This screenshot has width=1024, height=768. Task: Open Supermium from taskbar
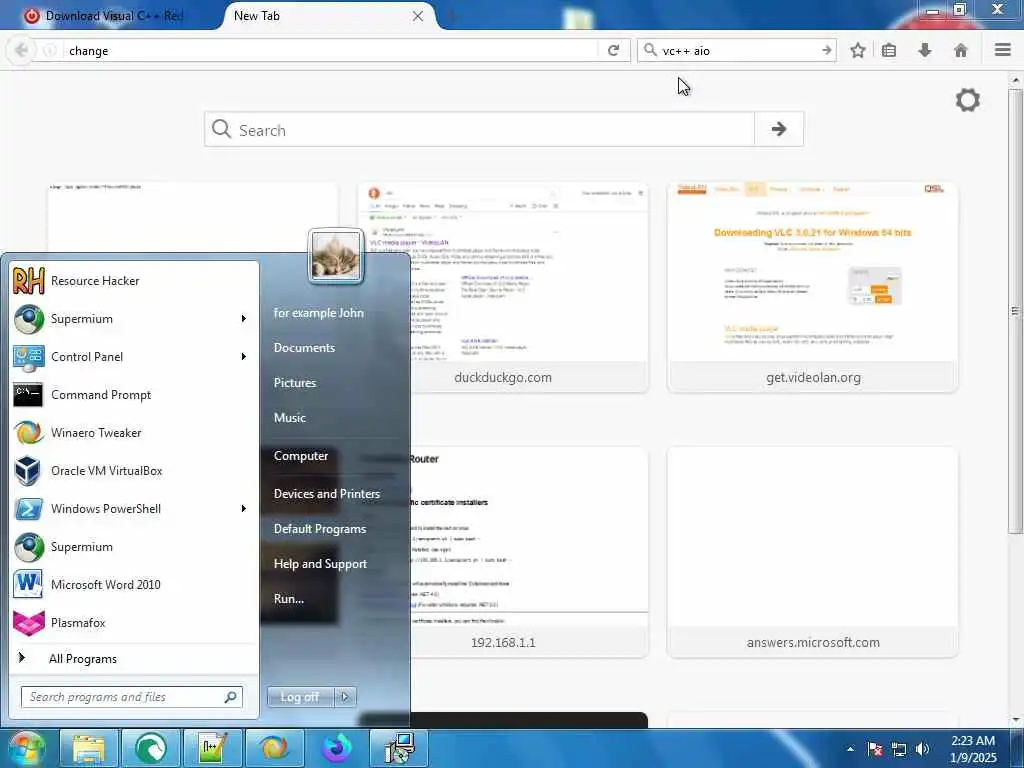150,748
